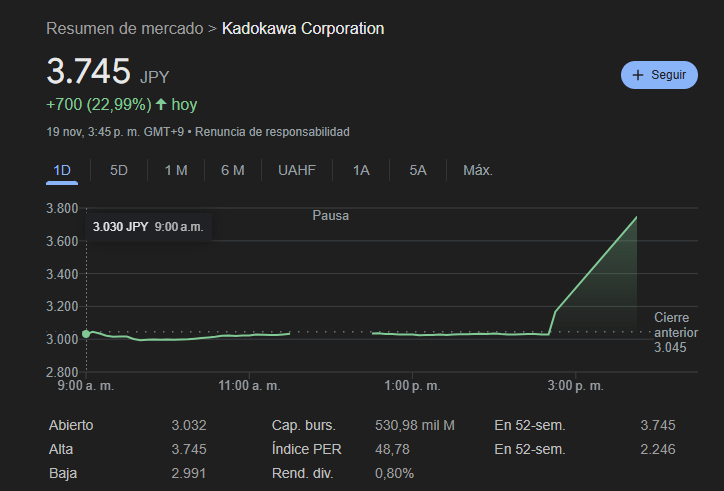Click the green upward arrow next to hoy
The width and height of the screenshot is (724, 491).
pos(161,104)
